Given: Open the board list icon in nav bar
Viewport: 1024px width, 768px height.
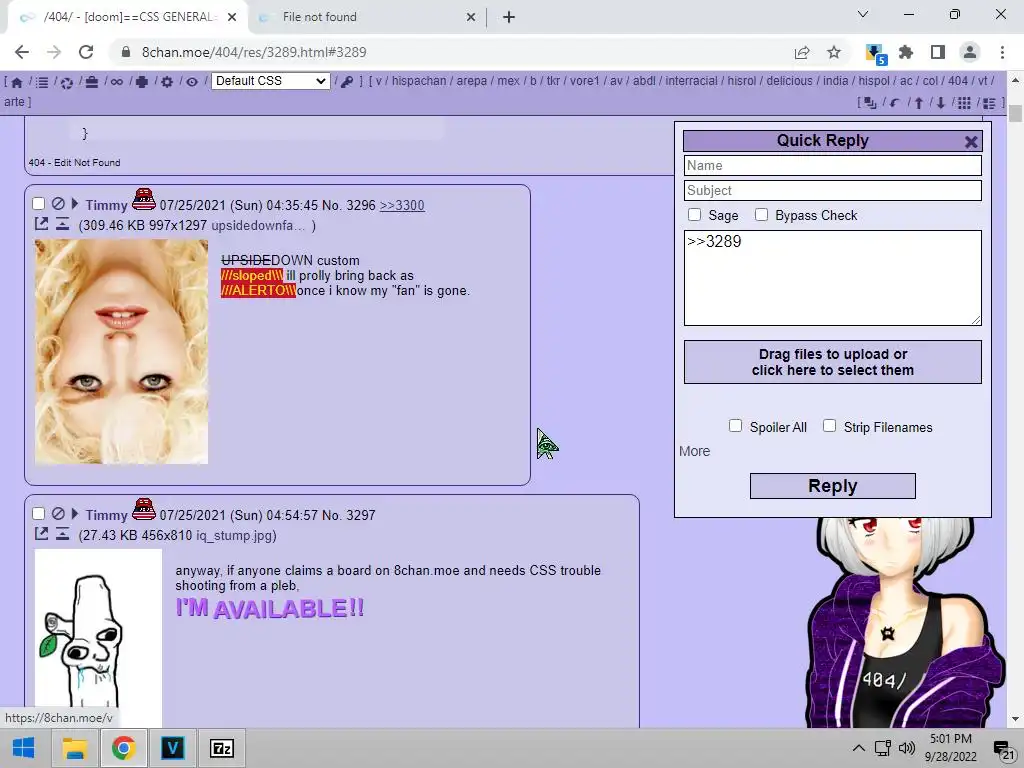Looking at the screenshot, I should click(x=42, y=82).
